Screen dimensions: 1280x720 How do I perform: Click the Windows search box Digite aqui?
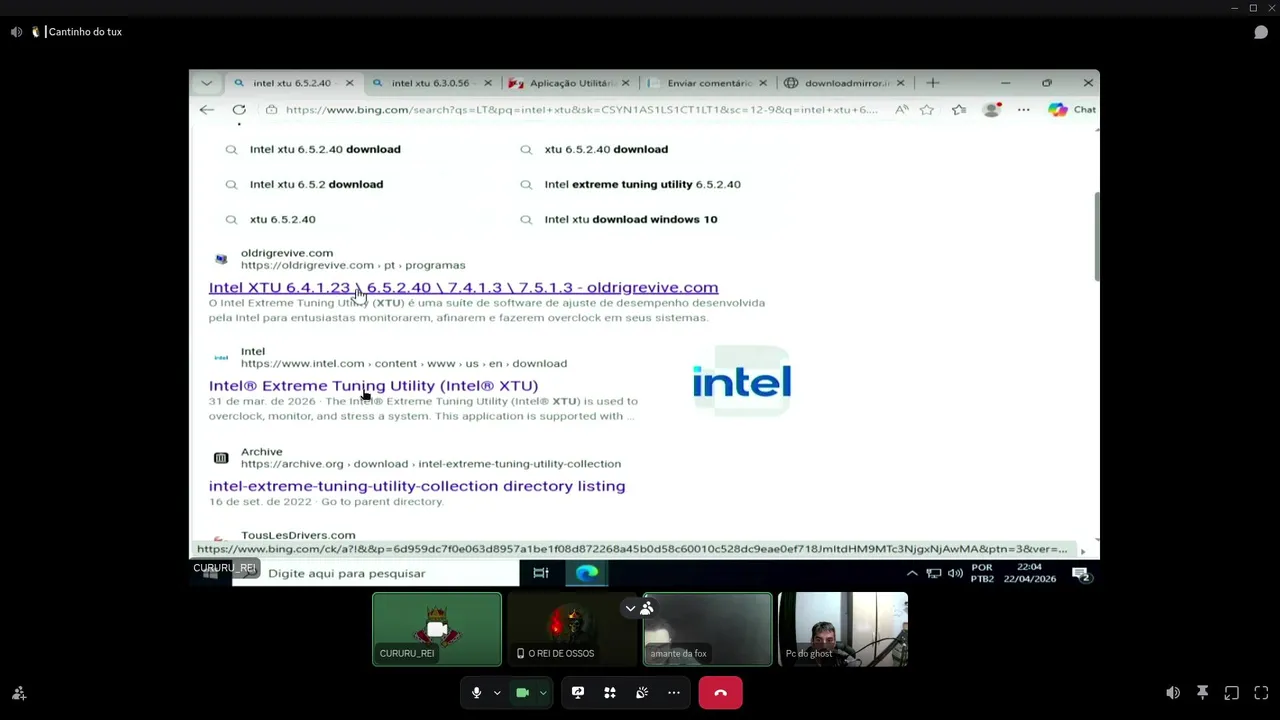pyautogui.click(x=375, y=573)
